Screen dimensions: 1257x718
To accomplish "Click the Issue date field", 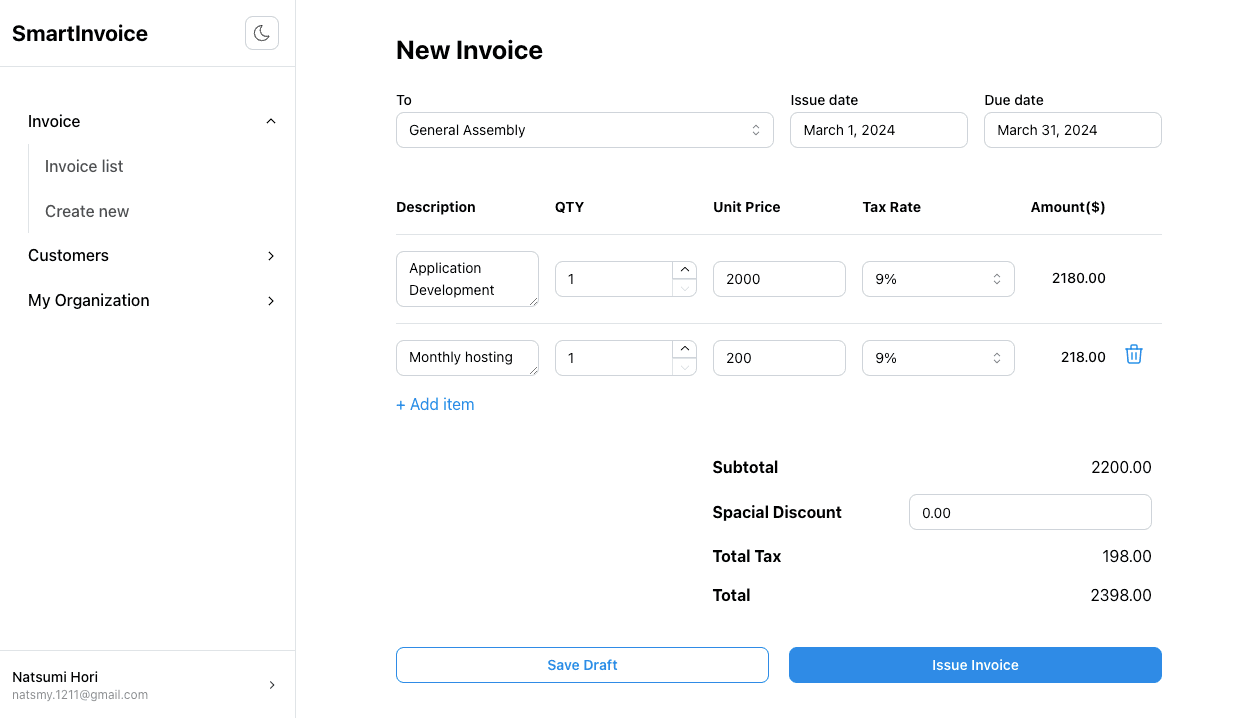I will [x=878, y=130].
